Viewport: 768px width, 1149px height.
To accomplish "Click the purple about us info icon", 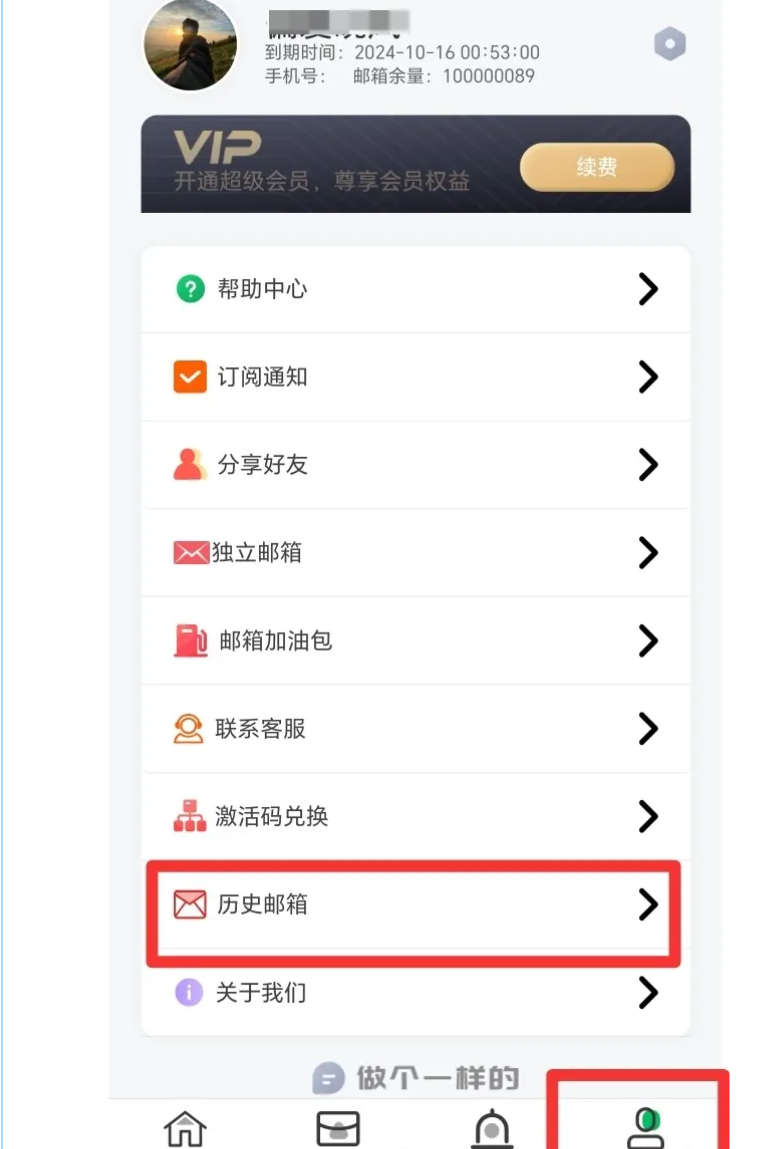I will 189,992.
